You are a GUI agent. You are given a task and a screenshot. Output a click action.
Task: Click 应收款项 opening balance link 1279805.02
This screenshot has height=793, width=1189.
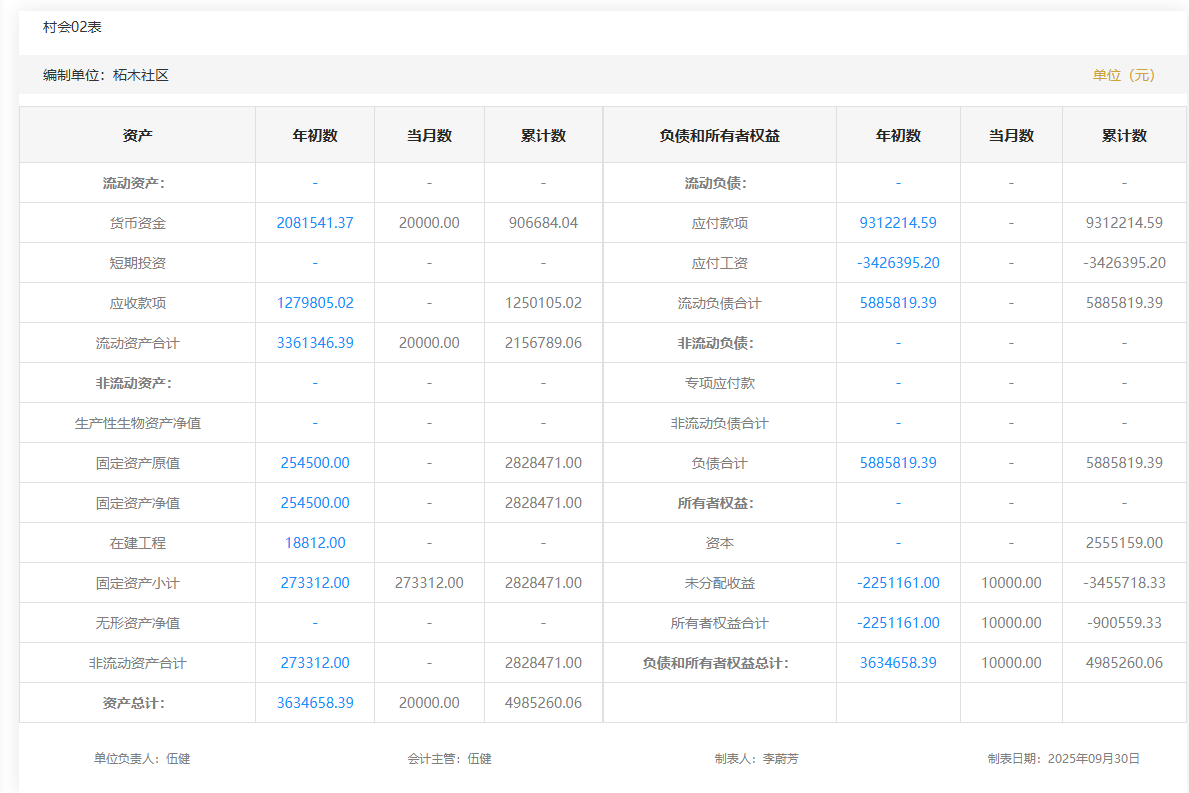(315, 303)
